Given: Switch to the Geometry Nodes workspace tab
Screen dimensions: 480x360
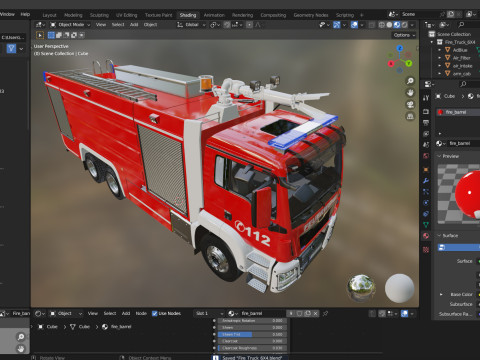Looking at the screenshot, I should pos(311,15).
